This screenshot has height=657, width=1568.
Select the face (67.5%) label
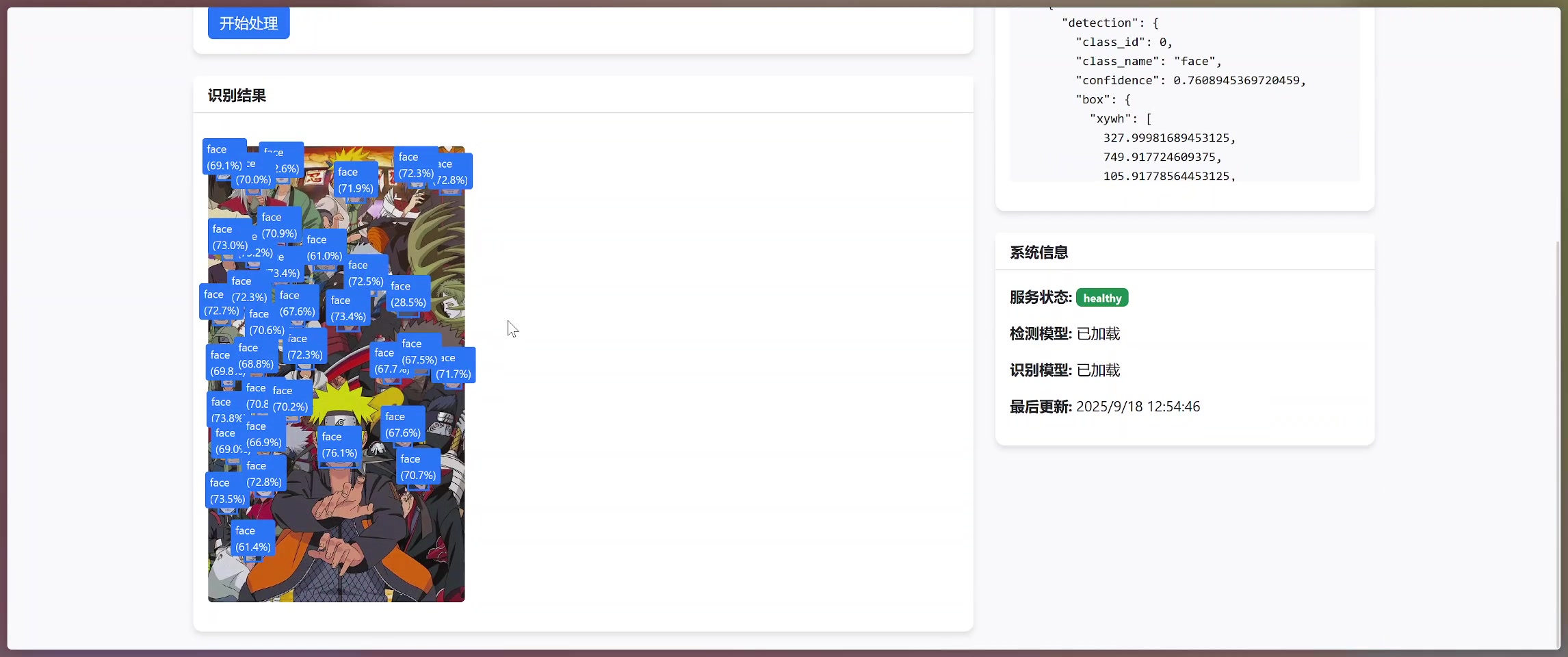pyautogui.click(x=419, y=351)
